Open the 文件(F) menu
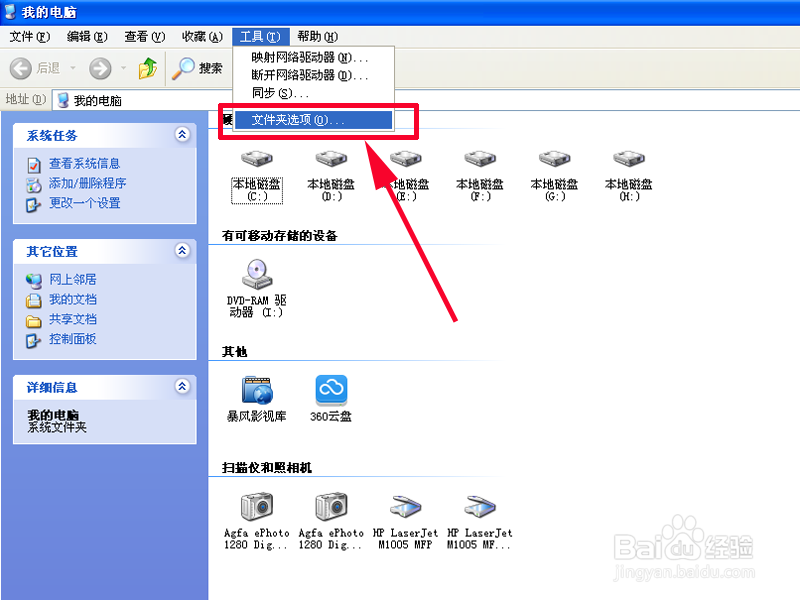 [30, 37]
